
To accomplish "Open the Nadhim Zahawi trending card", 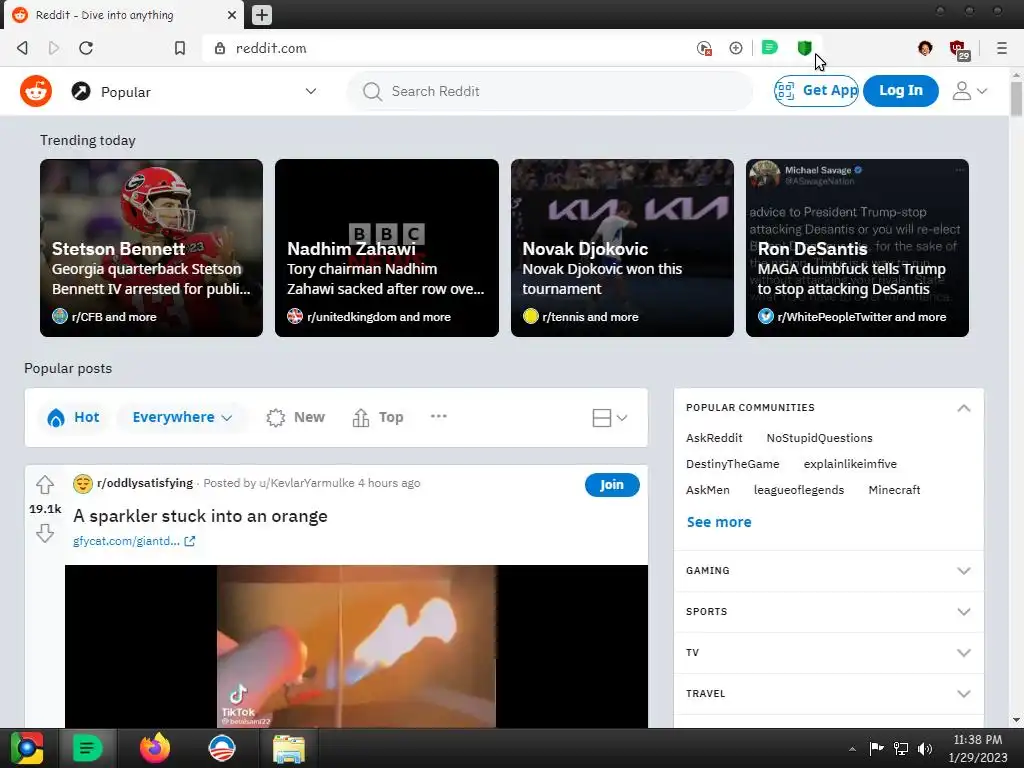I will [387, 248].
